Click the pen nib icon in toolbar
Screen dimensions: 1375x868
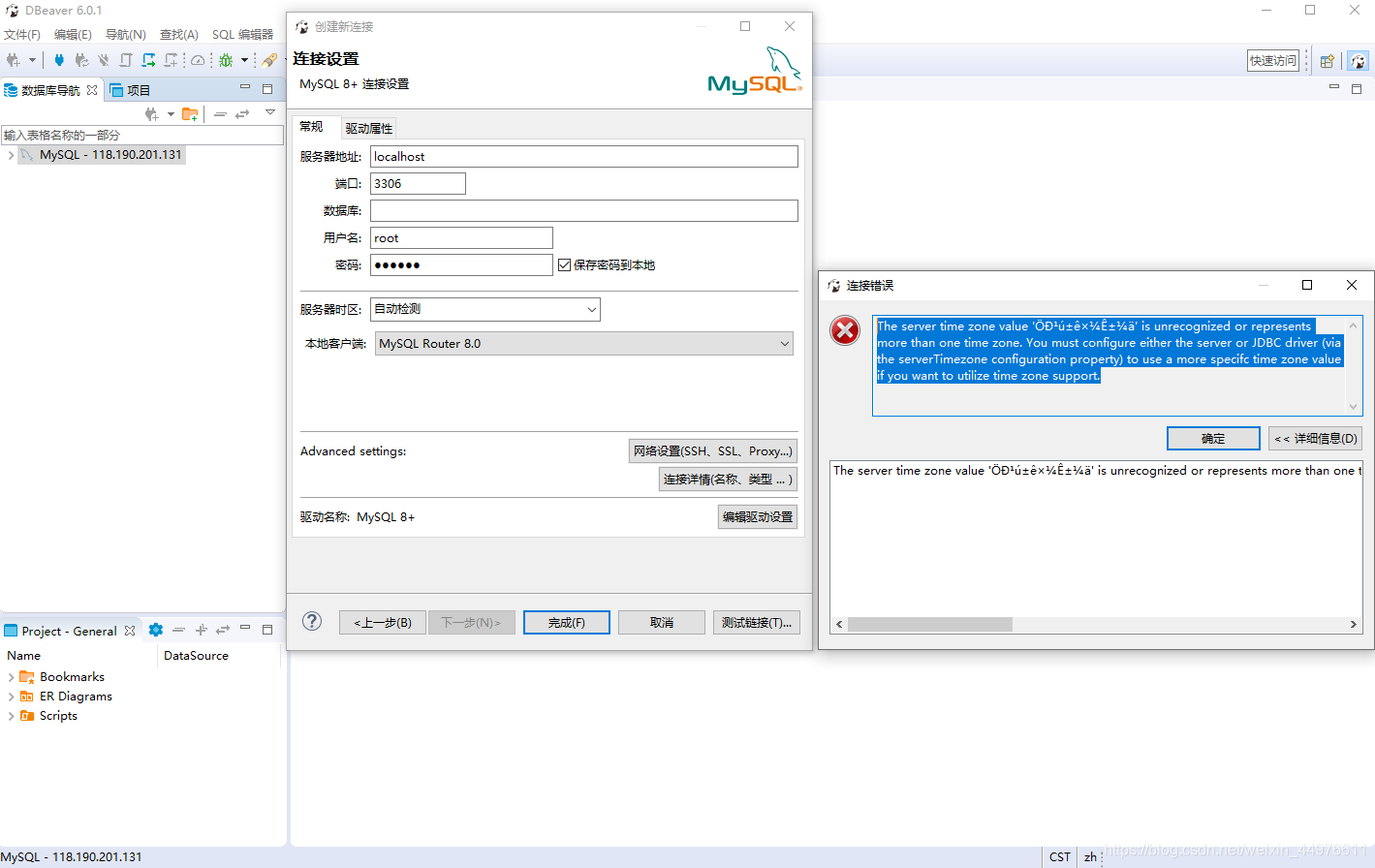pos(269,60)
